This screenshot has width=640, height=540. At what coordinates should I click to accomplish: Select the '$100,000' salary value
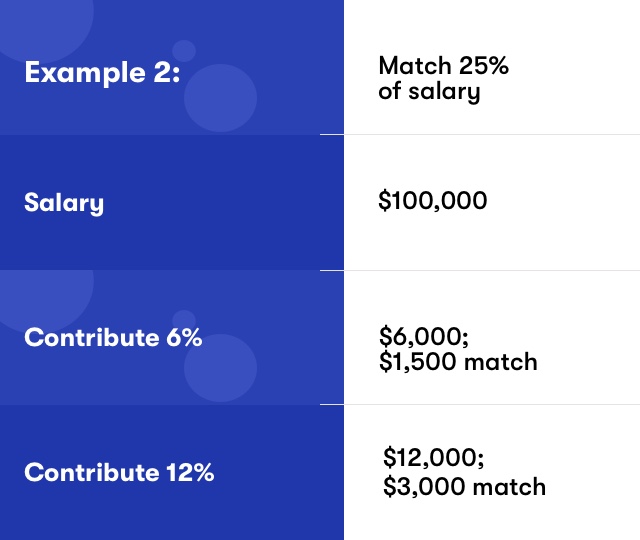433,200
